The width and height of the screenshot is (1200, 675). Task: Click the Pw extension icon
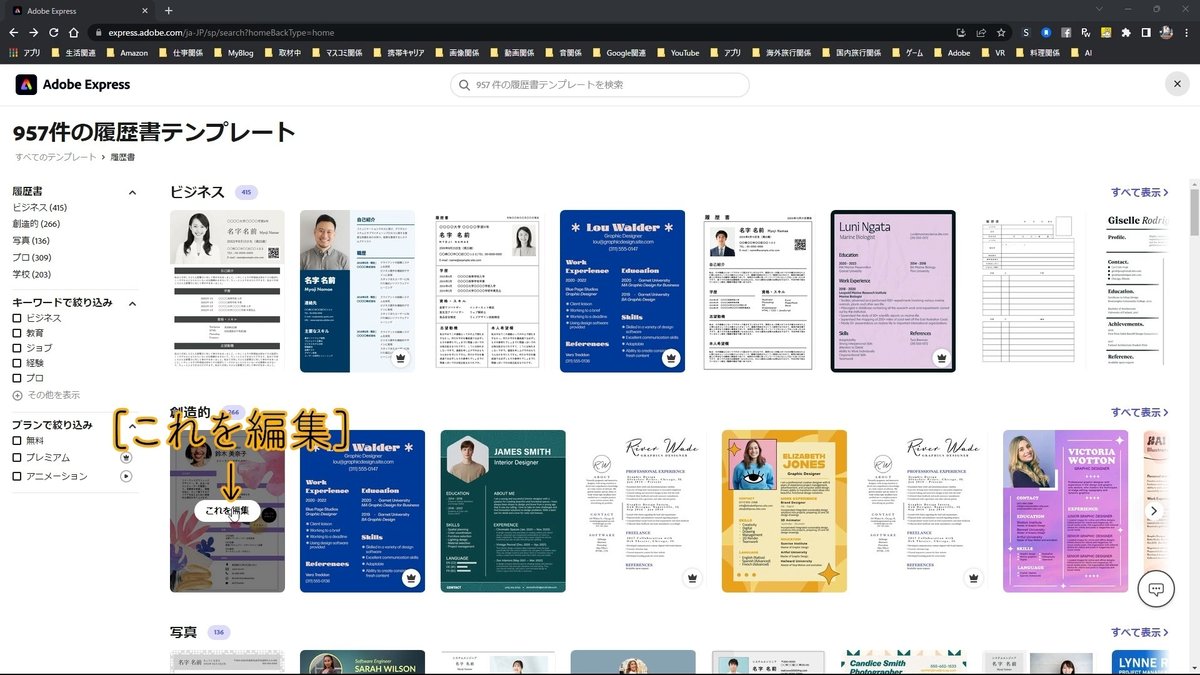(x=1086, y=32)
